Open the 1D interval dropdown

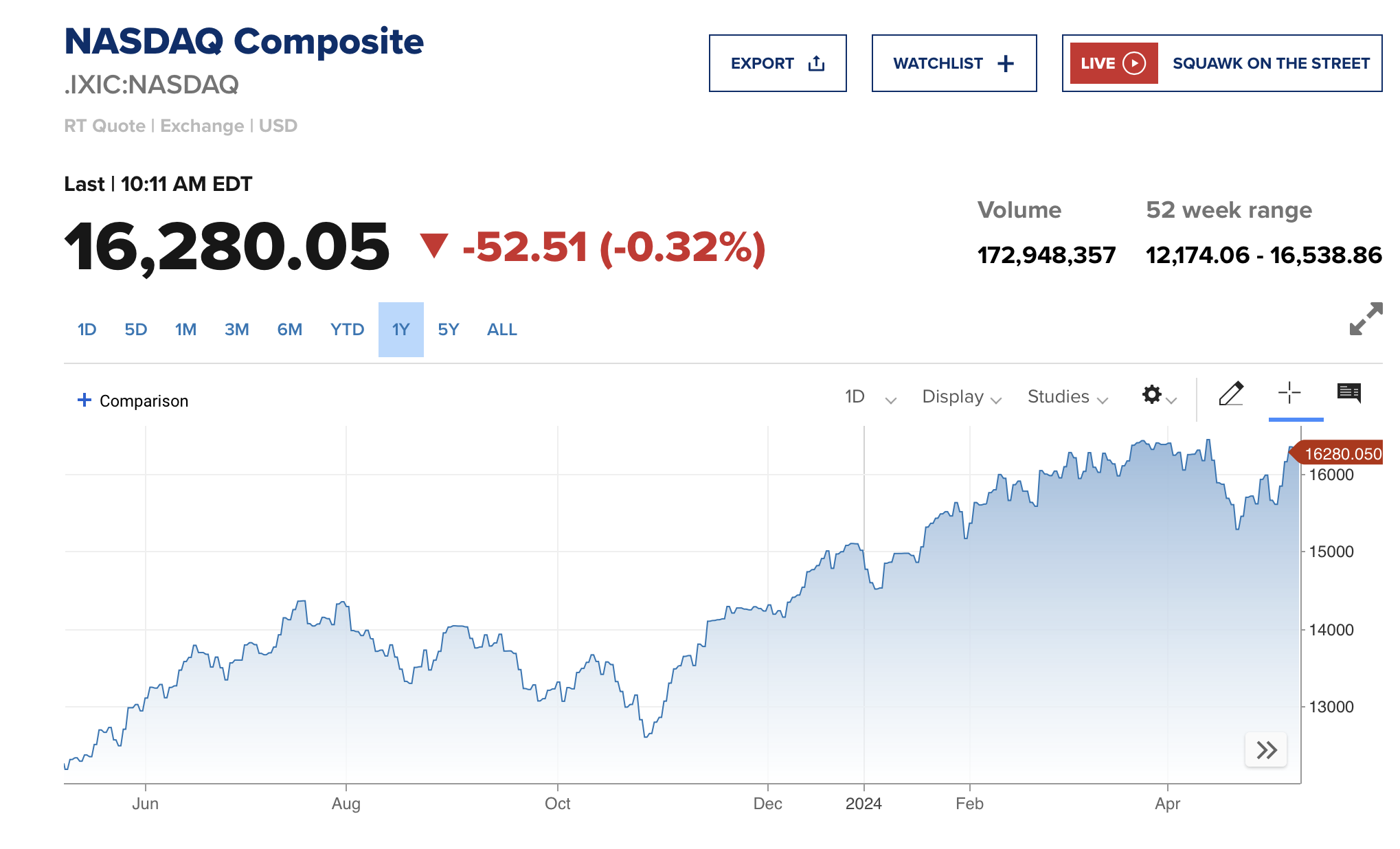click(x=870, y=397)
